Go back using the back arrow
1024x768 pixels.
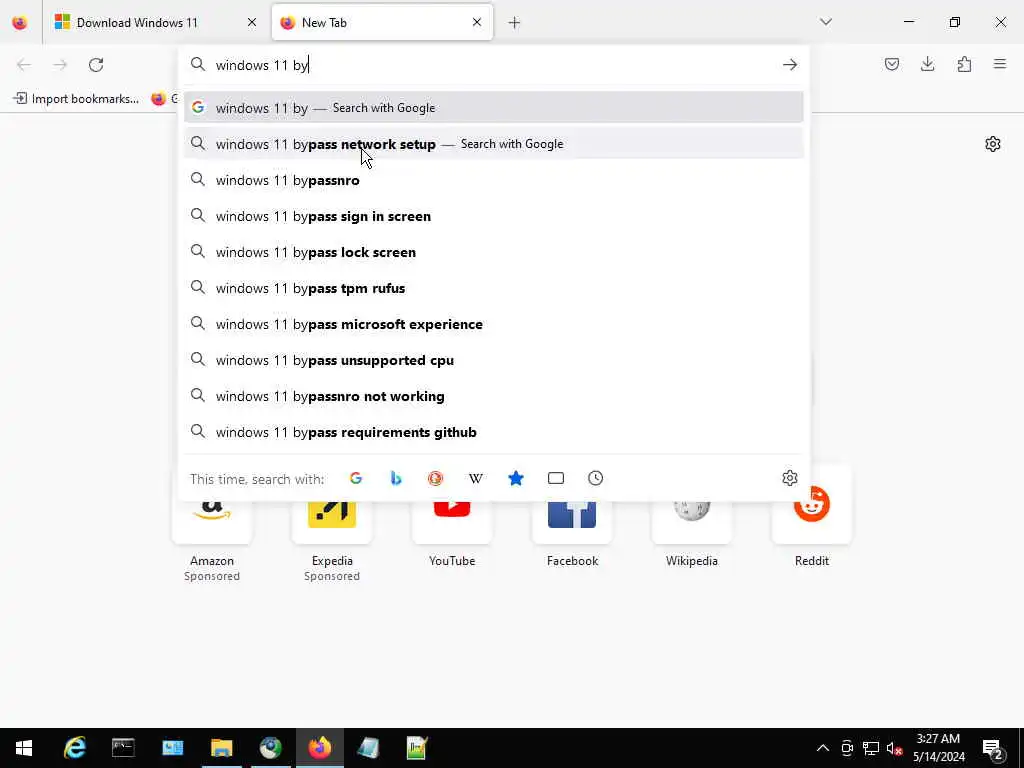24,65
